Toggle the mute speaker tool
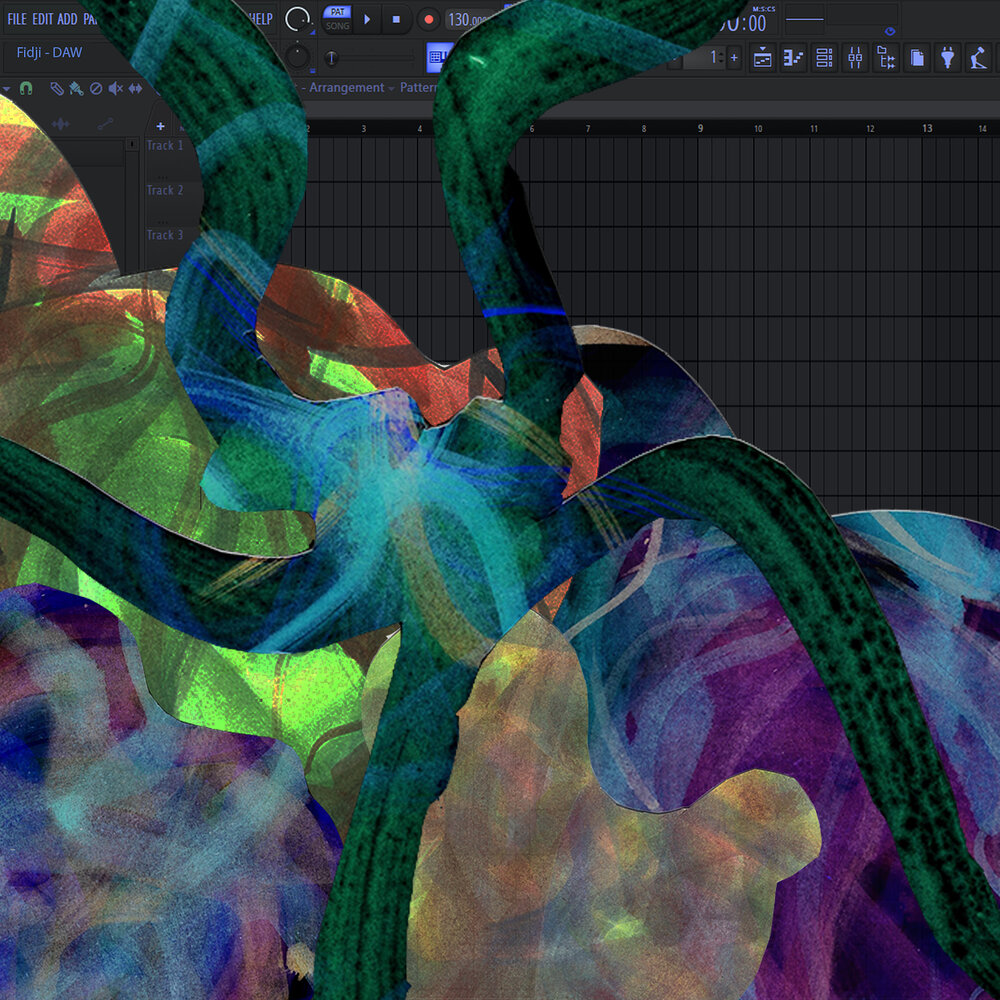Screen dimensions: 1000x1000 pyautogui.click(x=116, y=88)
